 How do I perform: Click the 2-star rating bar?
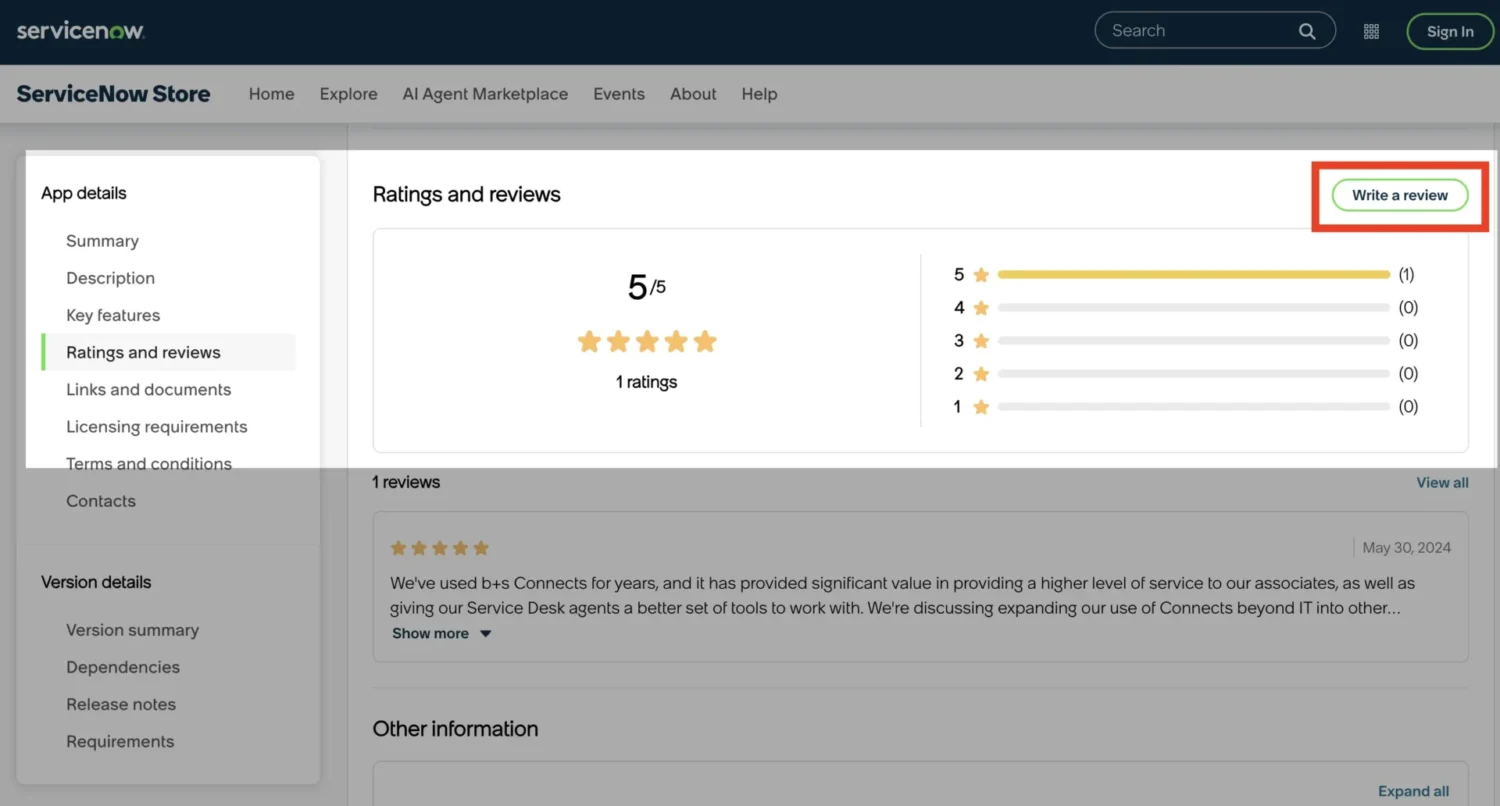tap(1193, 374)
